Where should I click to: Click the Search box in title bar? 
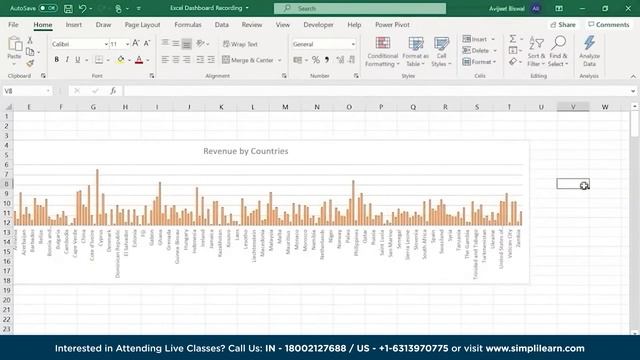[x=360, y=8]
